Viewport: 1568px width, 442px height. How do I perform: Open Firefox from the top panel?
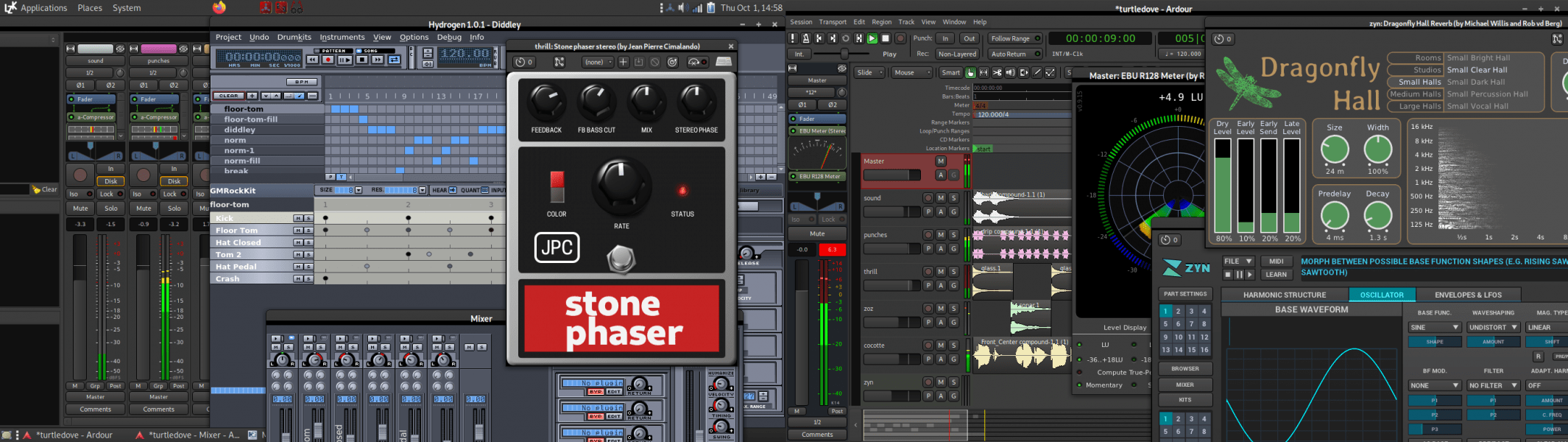tap(219, 7)
